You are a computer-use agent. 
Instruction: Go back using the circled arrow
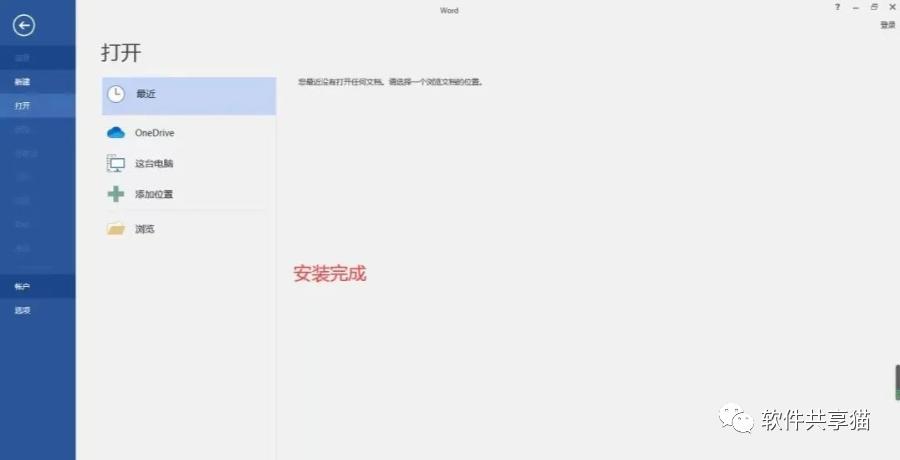(x=24, y=25)
